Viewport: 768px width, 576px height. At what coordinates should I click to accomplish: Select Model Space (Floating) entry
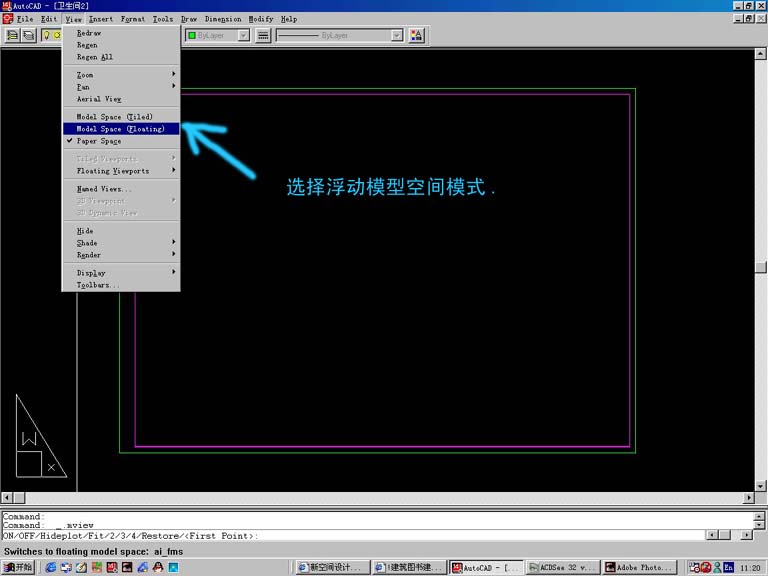pyautogui.click(x=121, y=129)
